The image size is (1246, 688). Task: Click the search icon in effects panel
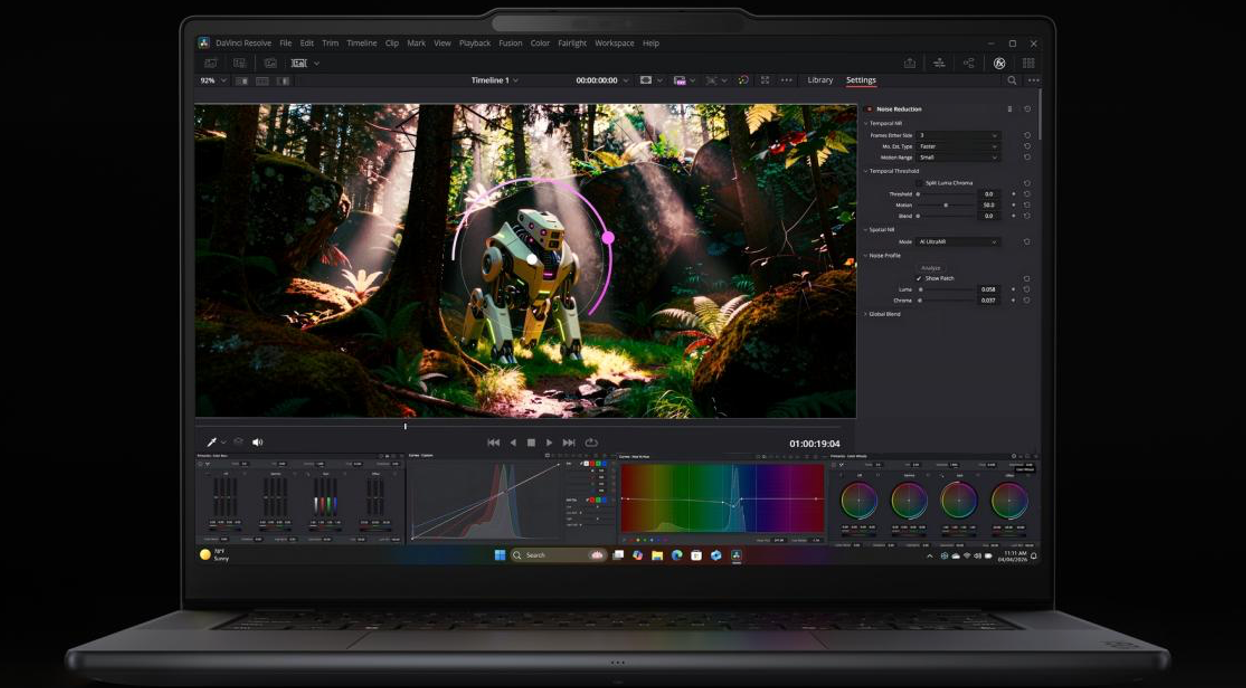click(x=1012, y=80)
